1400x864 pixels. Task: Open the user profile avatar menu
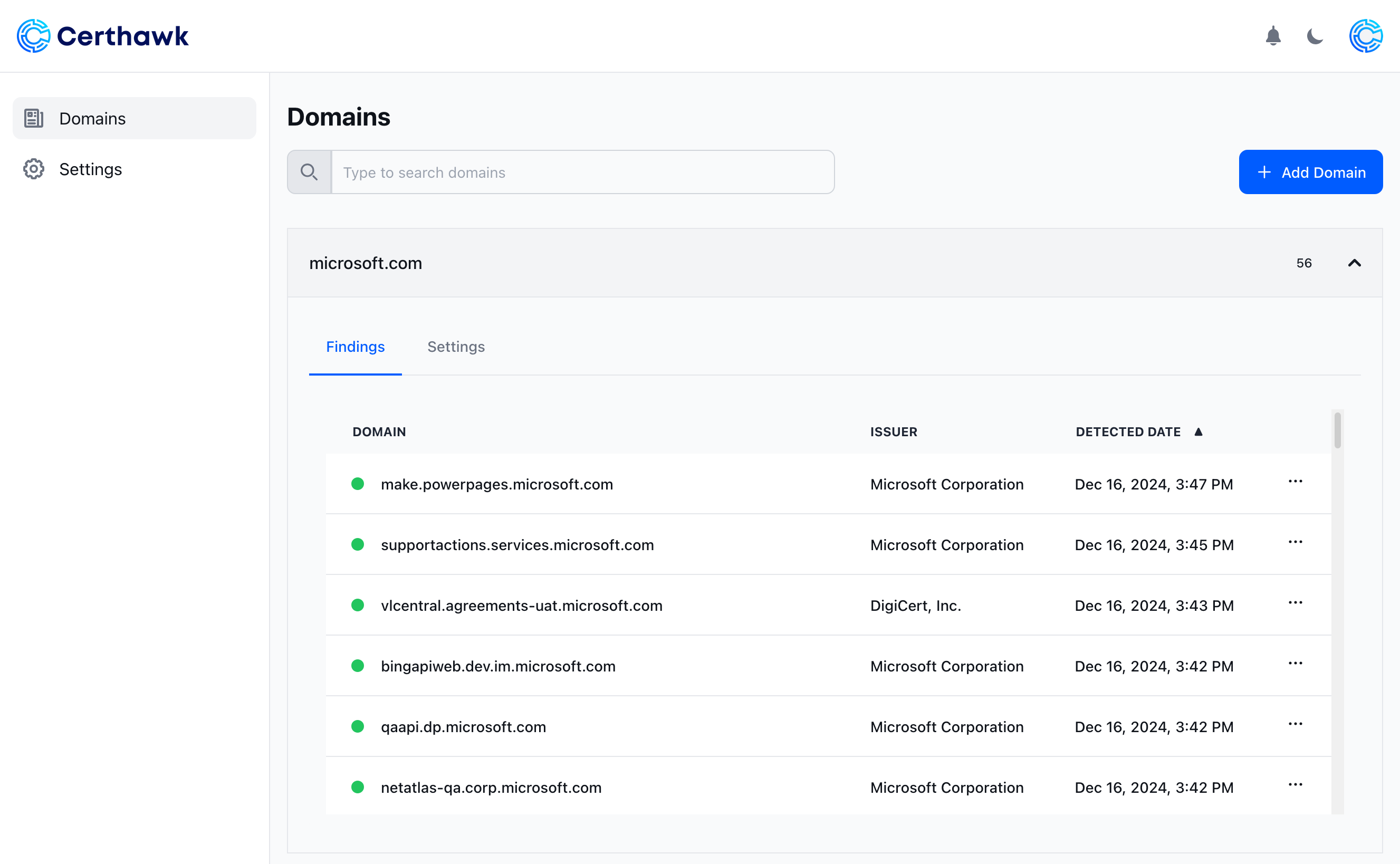1365,36
